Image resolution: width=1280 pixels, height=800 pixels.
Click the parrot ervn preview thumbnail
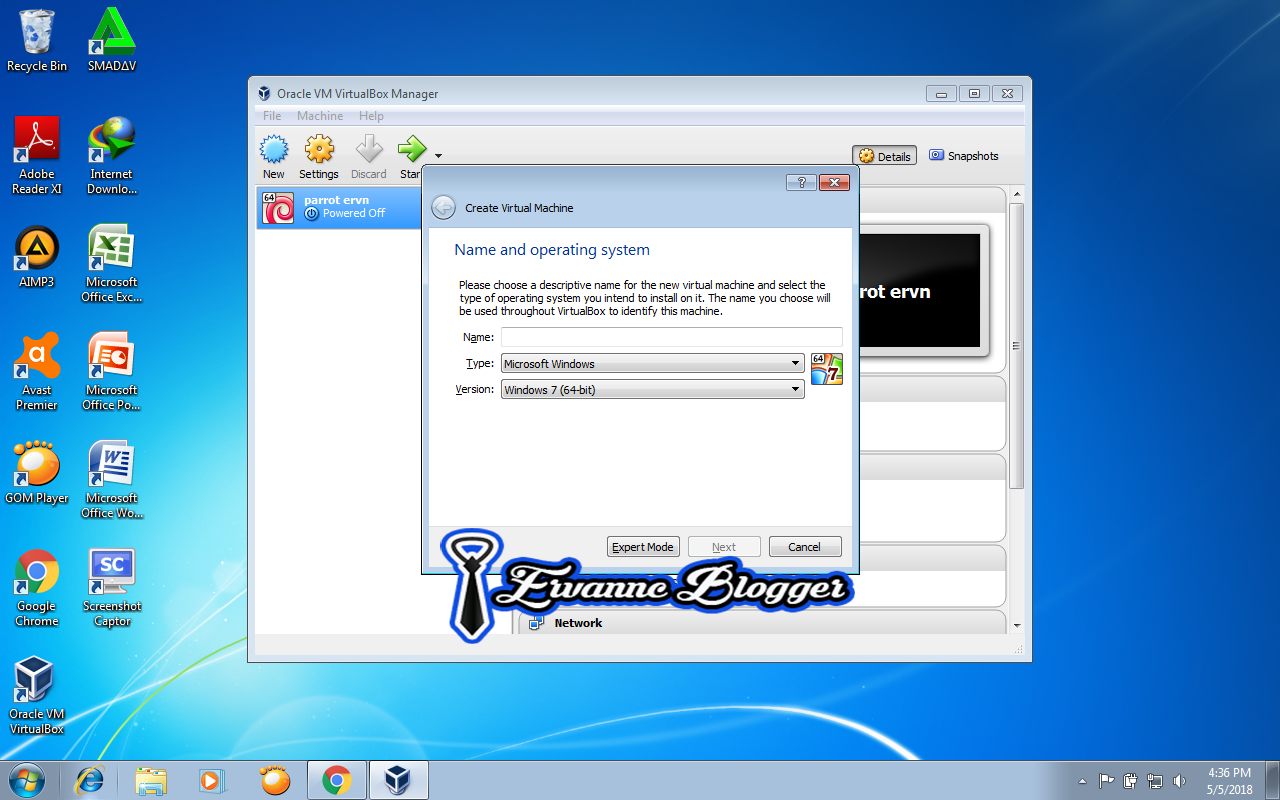[x=919, y=291]
